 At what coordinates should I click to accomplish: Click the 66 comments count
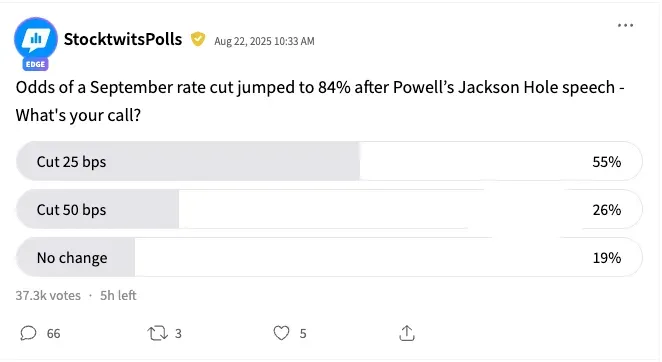point(54,334)
